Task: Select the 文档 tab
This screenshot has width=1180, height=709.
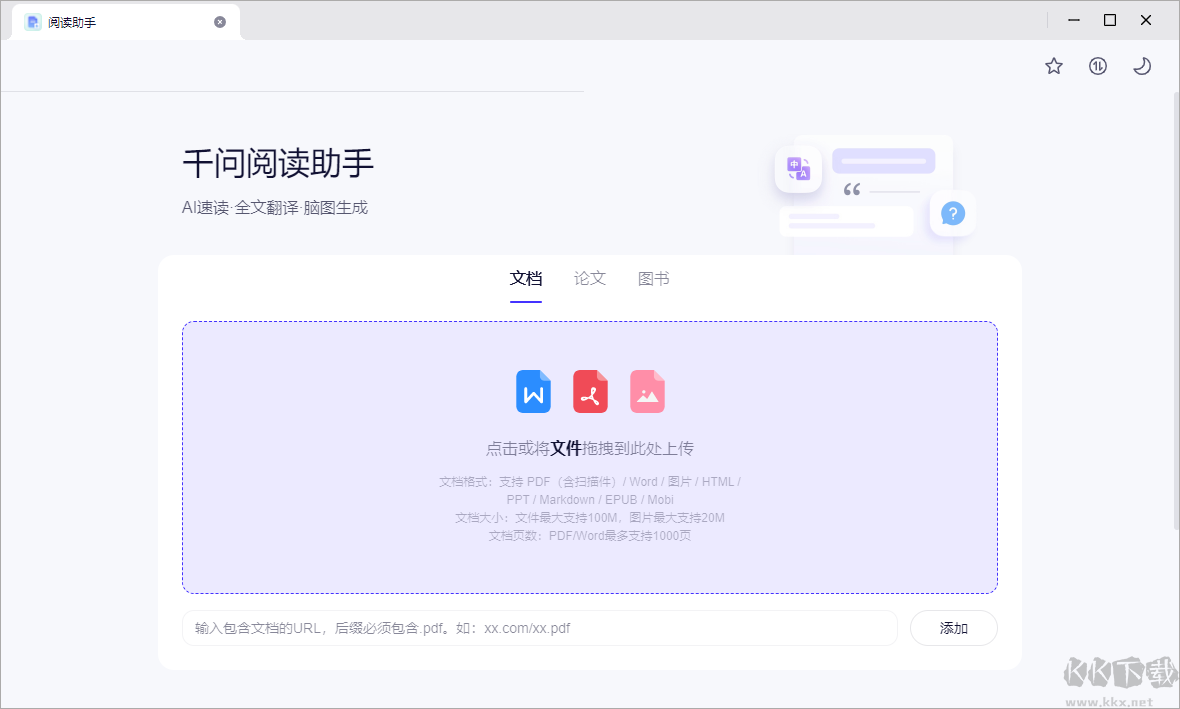Action: [526, 278]
